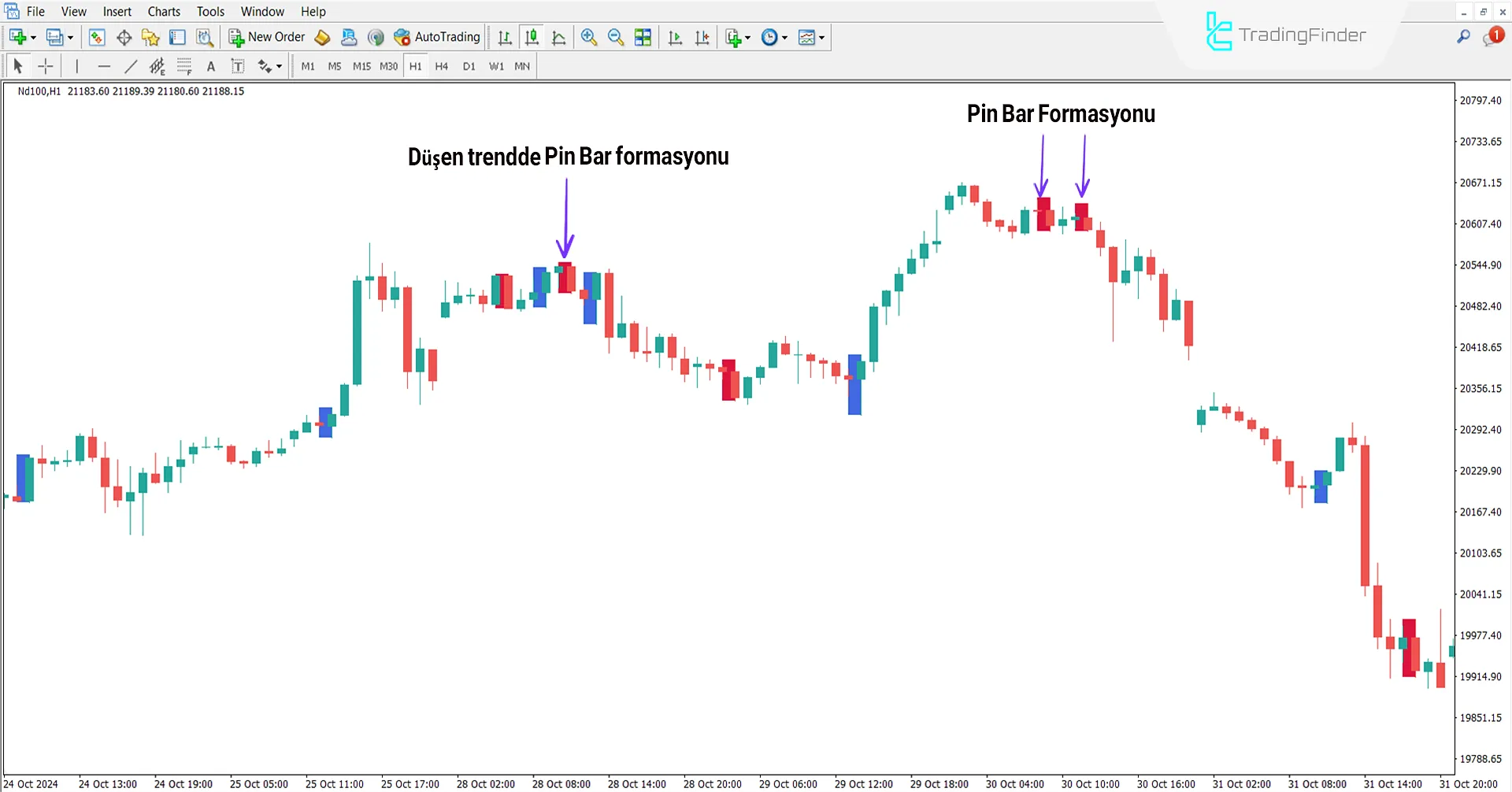The height and width of the screenshot is (792, 1512).
Task: Draw a trendline with the trendline tool
Action: click(131, 67)
